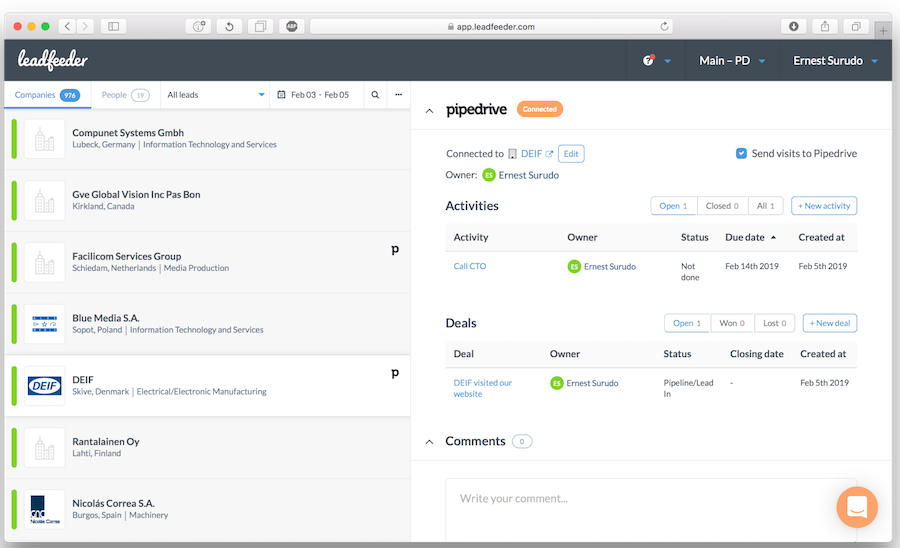Click the ES avatar in the deal row
Image resolution: width=900 pixels, height=548 pixels.
(556, 383)
